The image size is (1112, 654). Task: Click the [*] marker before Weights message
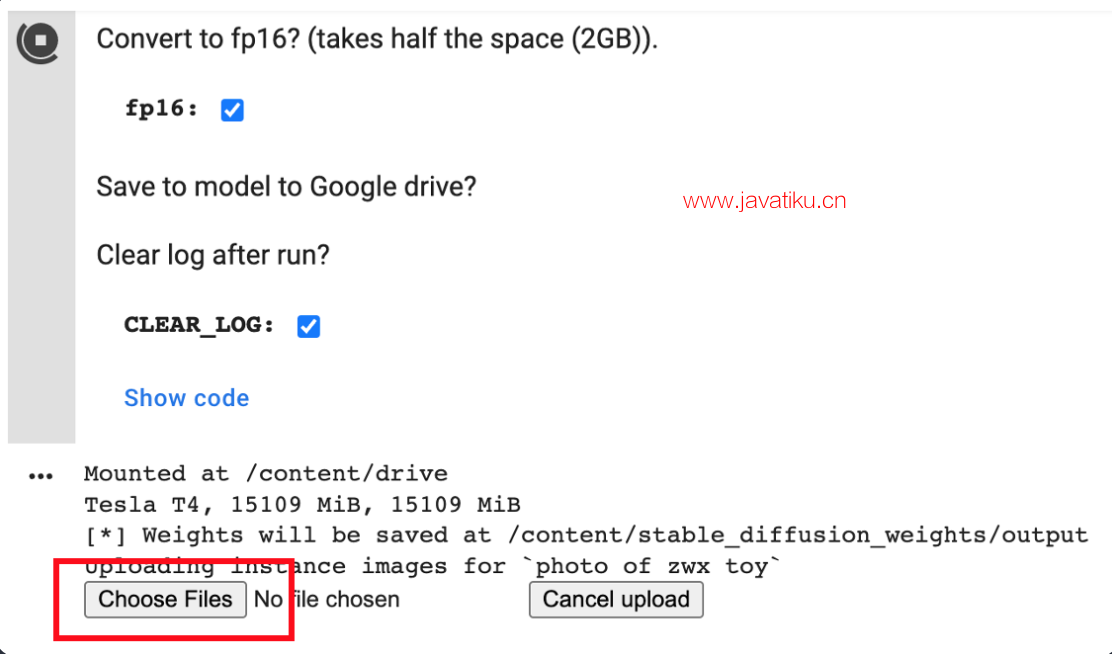pyautogui.click(x=106, y=536)
